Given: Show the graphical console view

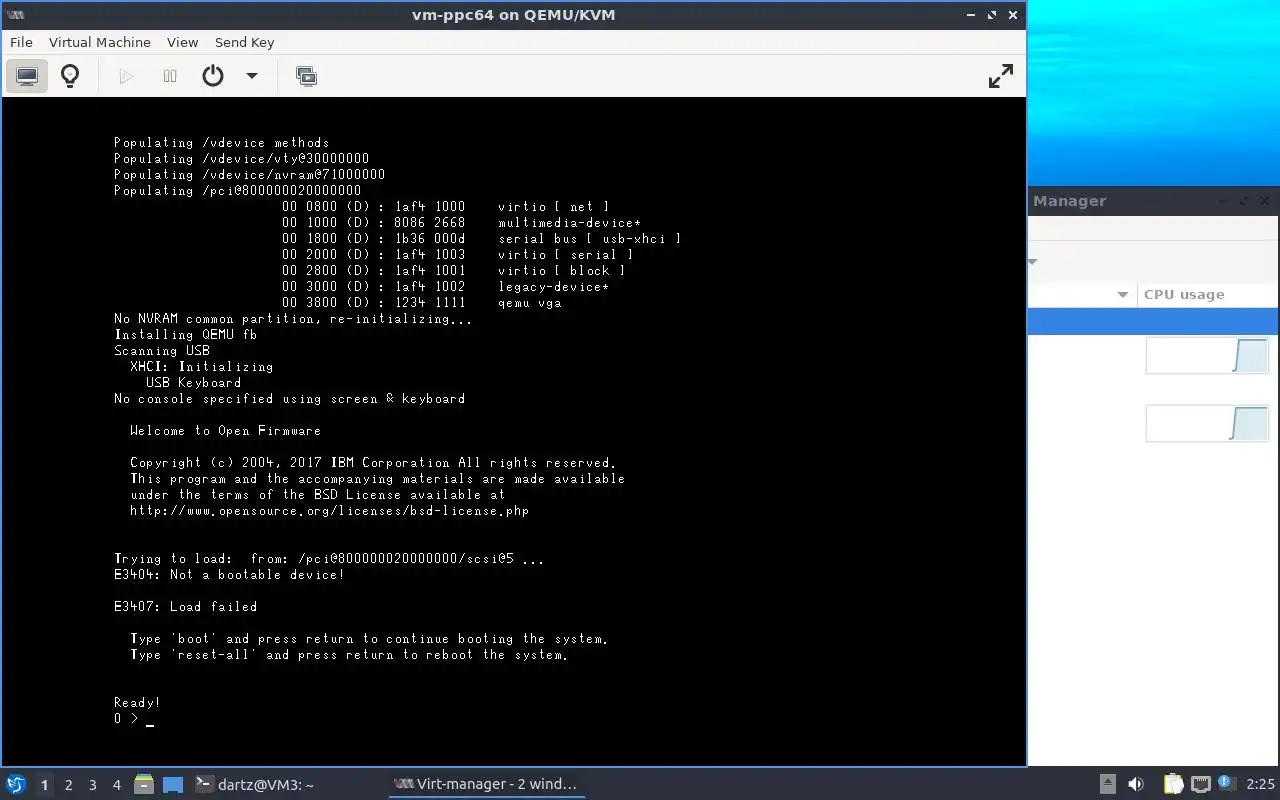Looking at the screenshot, I should point(27,76).
